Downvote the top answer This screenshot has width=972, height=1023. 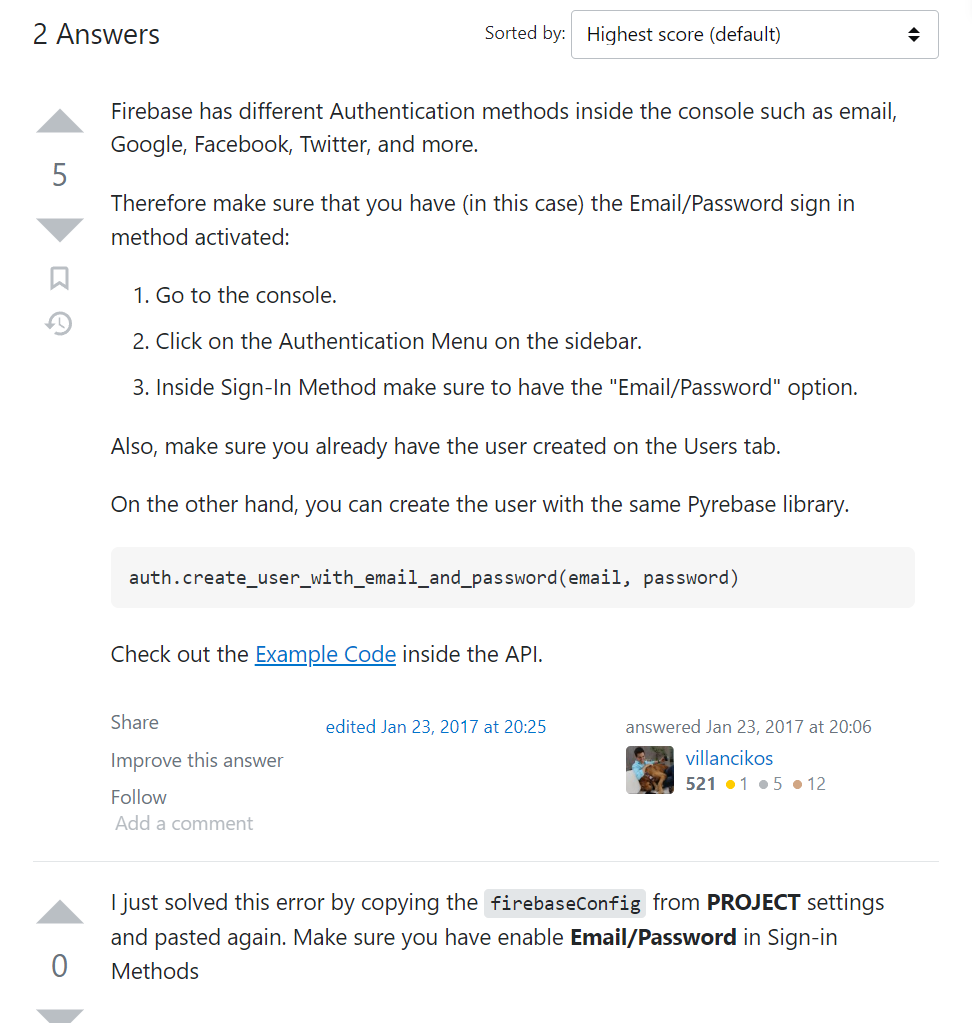(59, 228)
